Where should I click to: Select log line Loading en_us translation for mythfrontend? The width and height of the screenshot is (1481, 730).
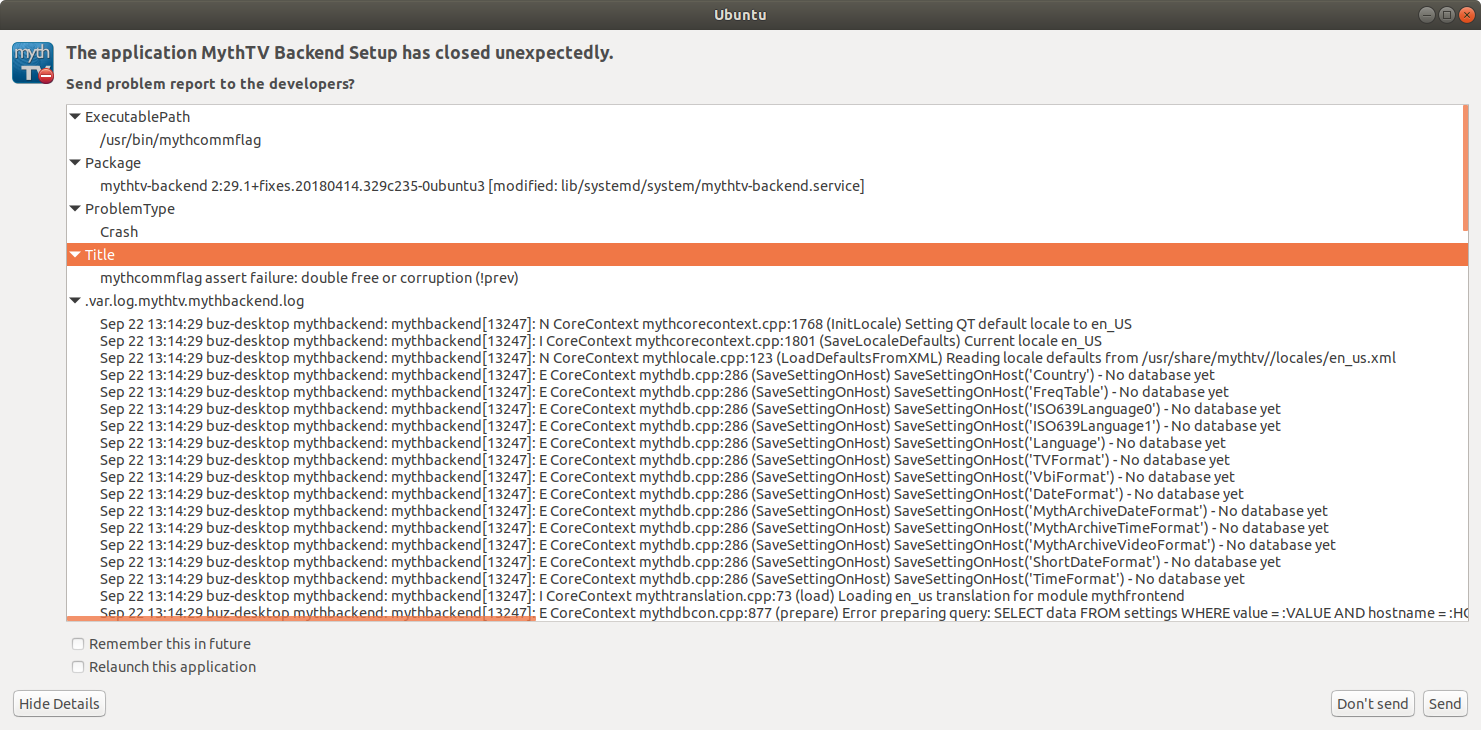click(642, 596)
